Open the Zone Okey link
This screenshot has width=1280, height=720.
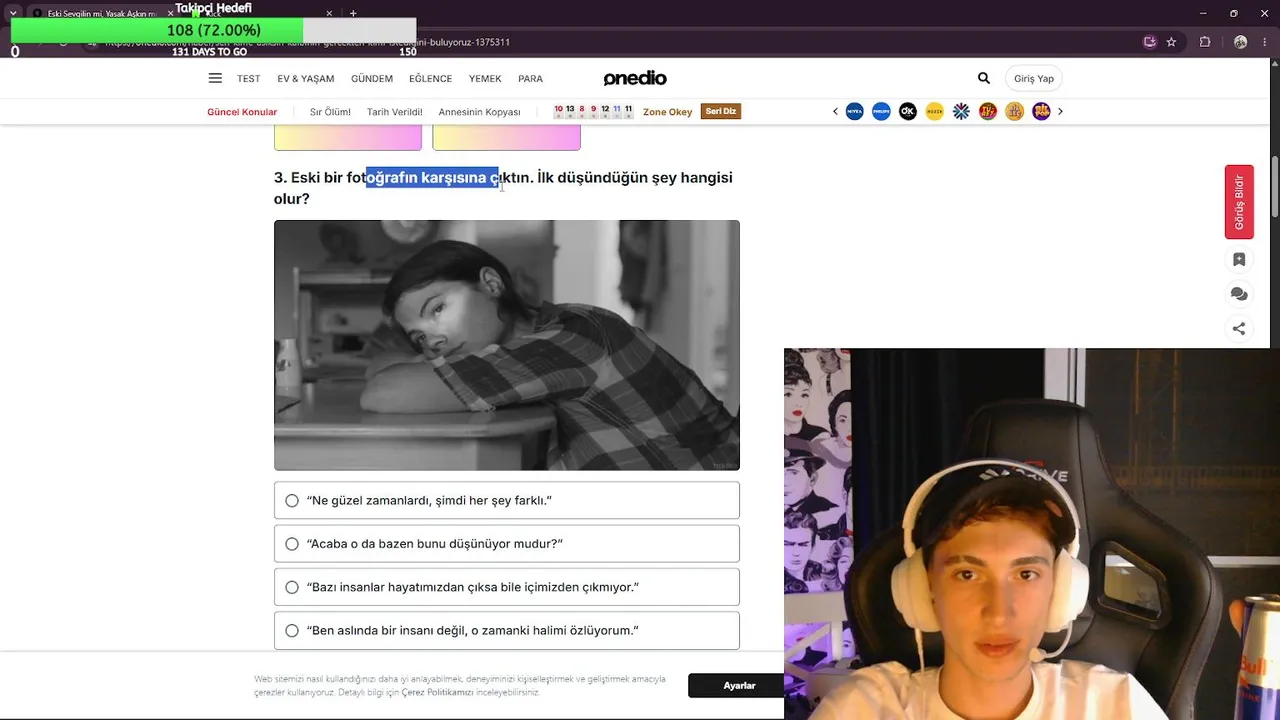click(667, 112)
